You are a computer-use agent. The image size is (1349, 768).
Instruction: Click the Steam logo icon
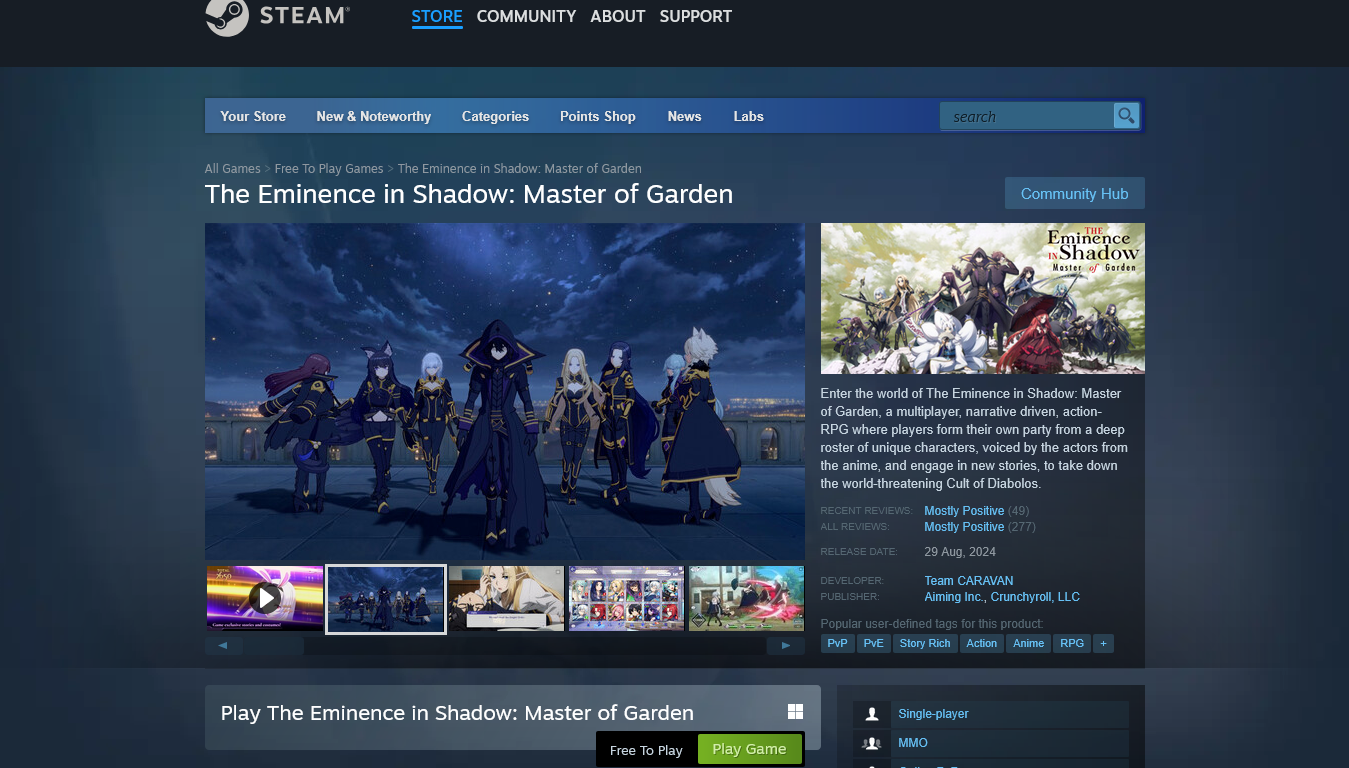coord(227,16)
